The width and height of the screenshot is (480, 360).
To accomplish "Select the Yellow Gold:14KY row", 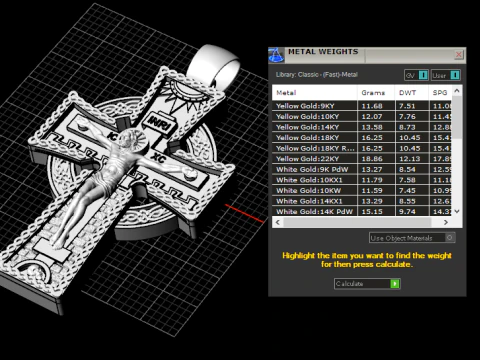I will [362, 127].
